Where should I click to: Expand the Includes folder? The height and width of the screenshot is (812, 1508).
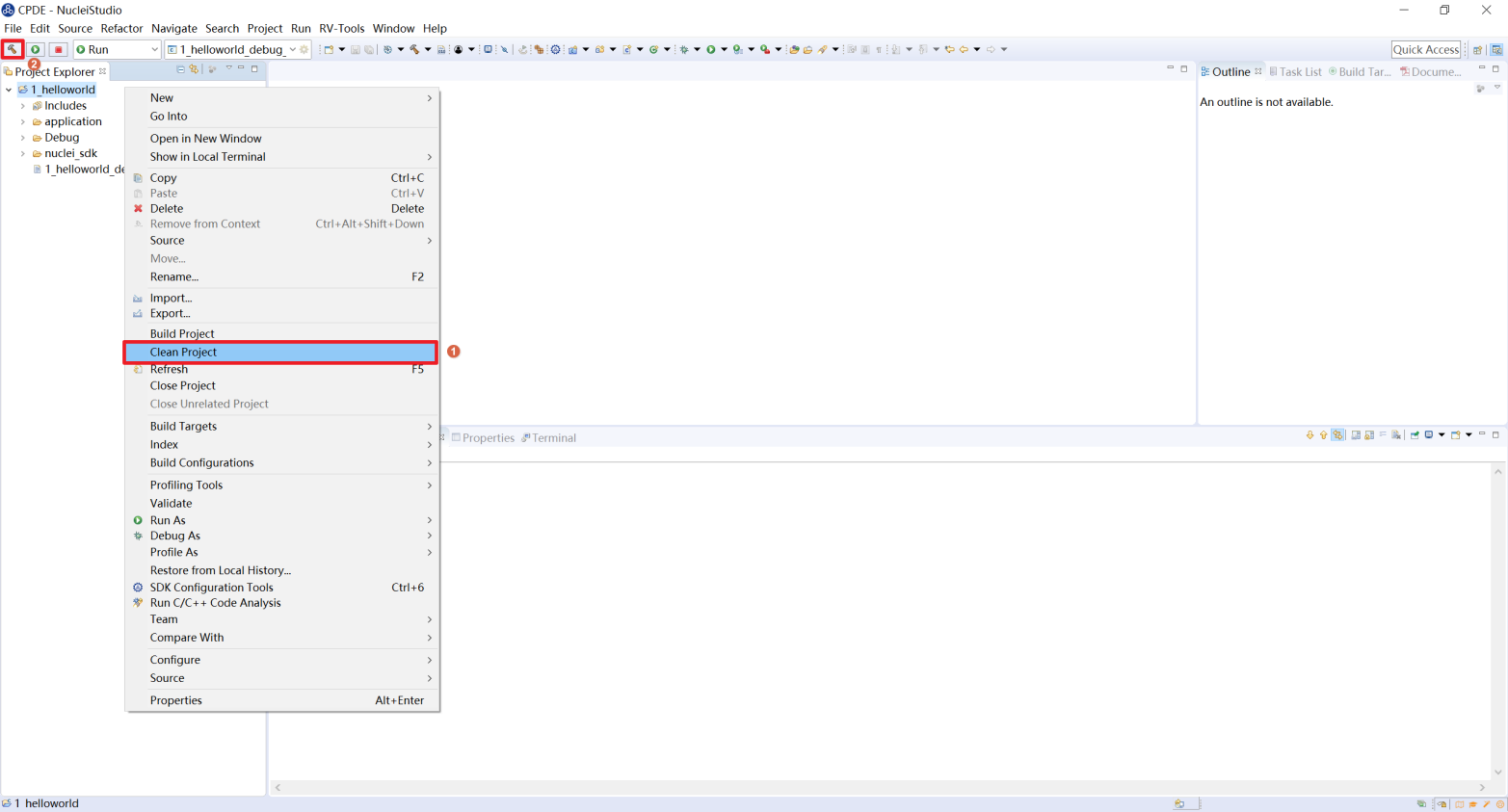pyautogui.click(x=23, y=106)
